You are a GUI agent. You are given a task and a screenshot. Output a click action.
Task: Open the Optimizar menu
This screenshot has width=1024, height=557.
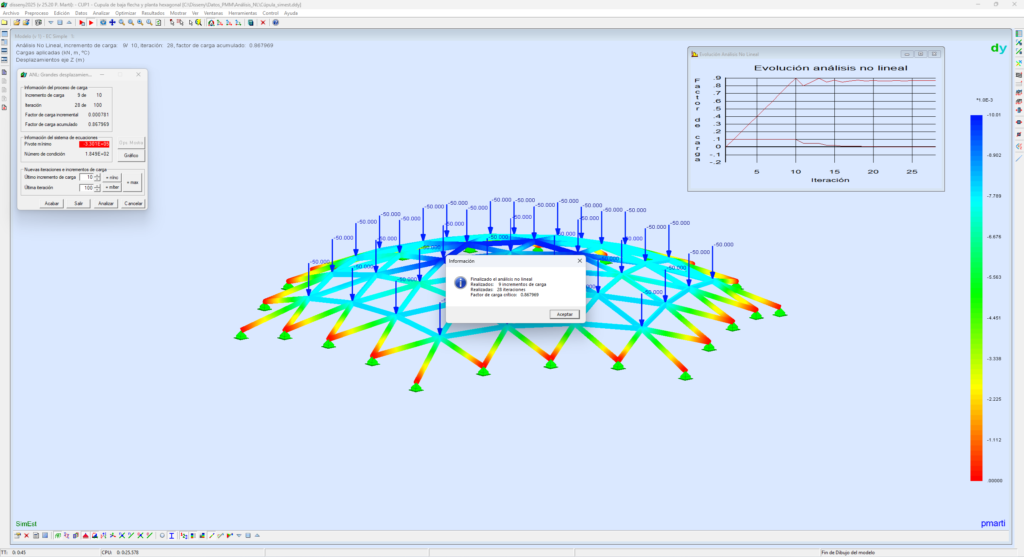tap(126, 13)
